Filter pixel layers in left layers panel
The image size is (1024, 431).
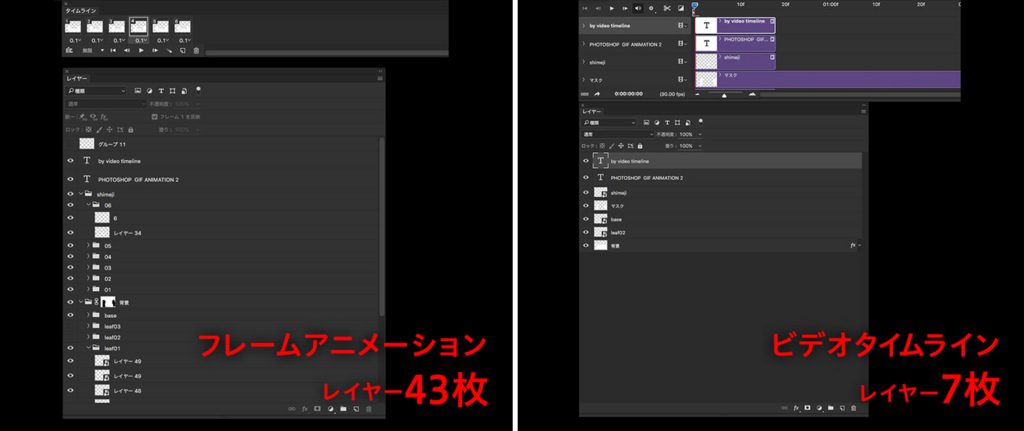coord(138,91)
